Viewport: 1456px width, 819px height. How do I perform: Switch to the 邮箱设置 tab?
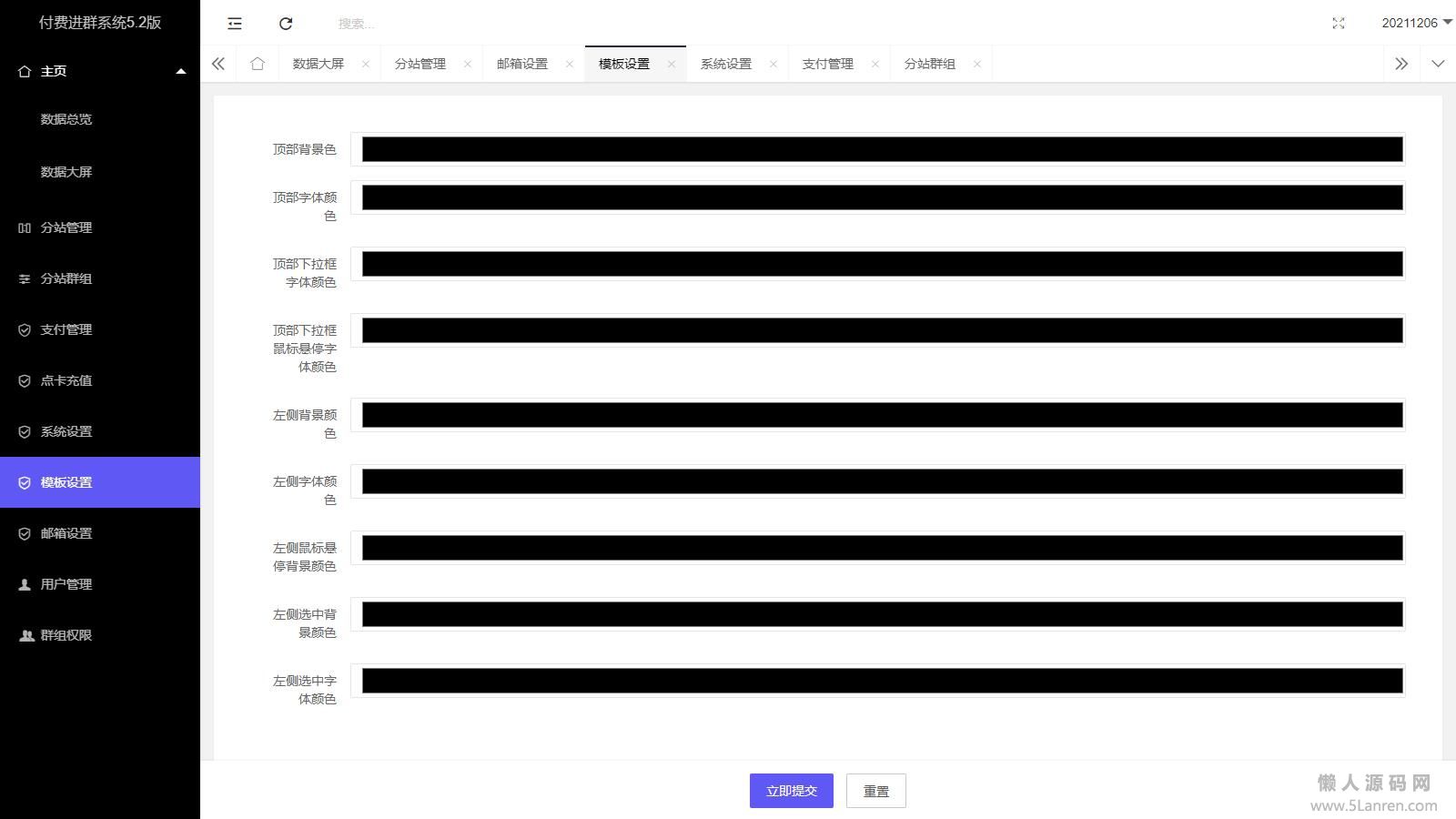[x=522, y=64]
